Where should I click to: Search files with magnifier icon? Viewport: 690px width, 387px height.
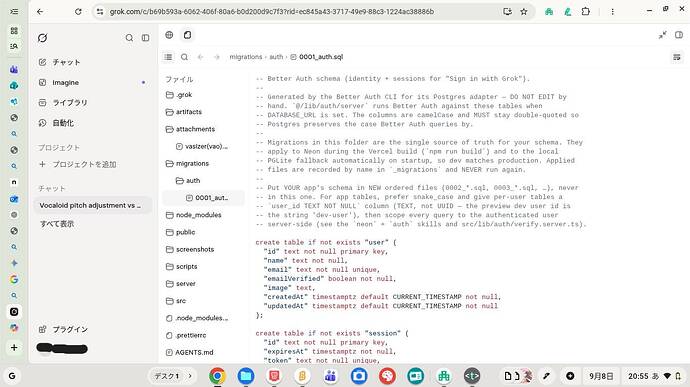tap(184, 57)
